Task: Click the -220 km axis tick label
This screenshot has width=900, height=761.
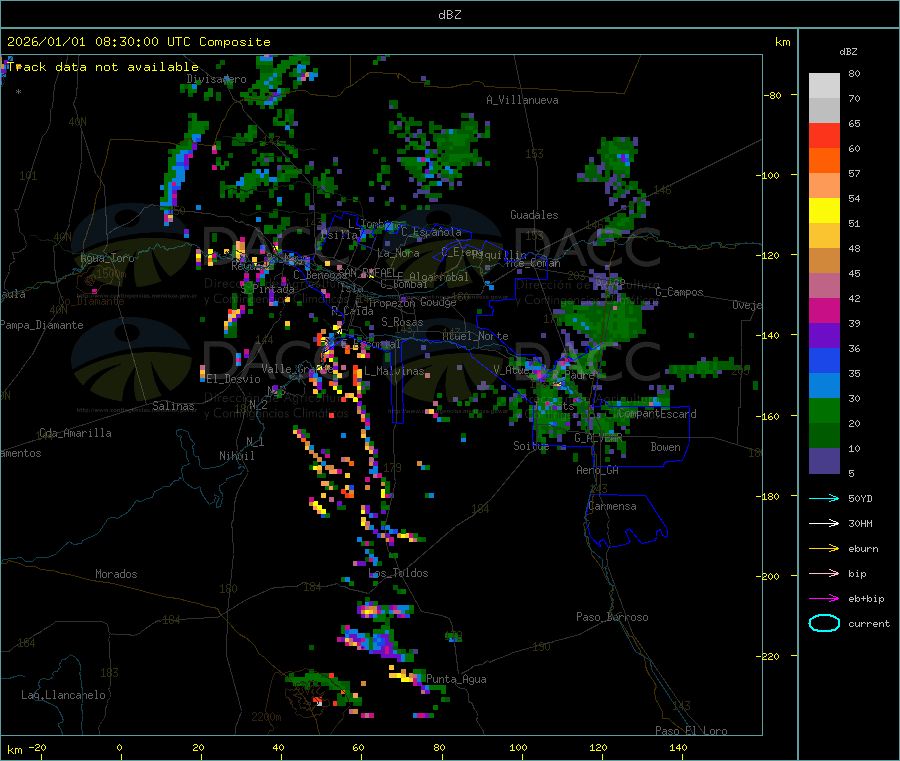Action: 770,657
